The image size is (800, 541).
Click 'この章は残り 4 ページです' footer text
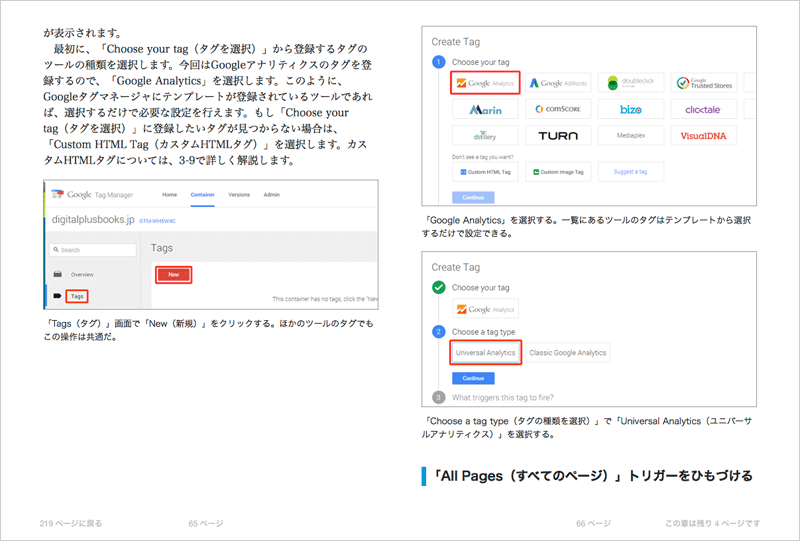pyautogui.click(x=713, y=523)
